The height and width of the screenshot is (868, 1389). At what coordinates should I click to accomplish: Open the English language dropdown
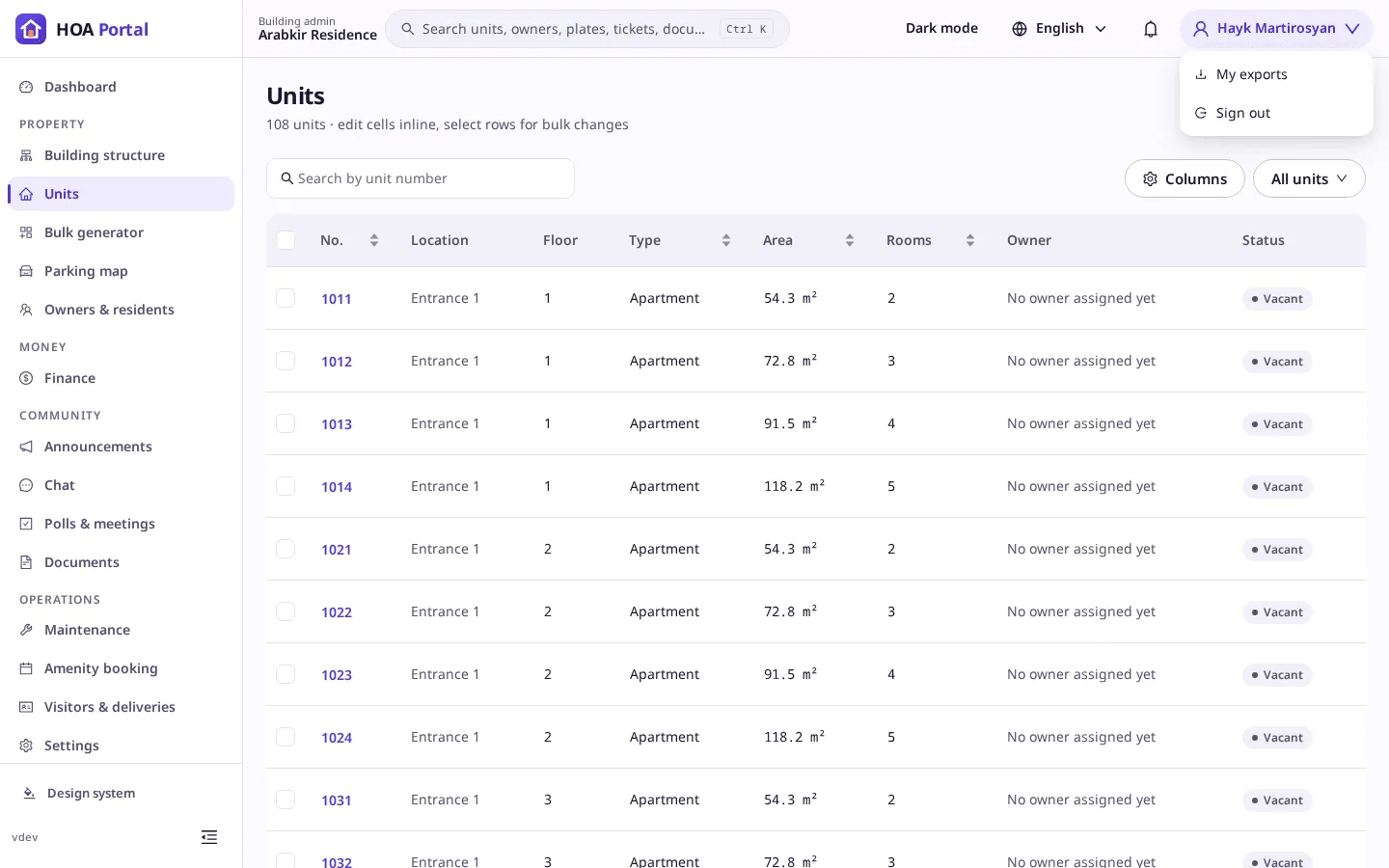pos(1059,29)
